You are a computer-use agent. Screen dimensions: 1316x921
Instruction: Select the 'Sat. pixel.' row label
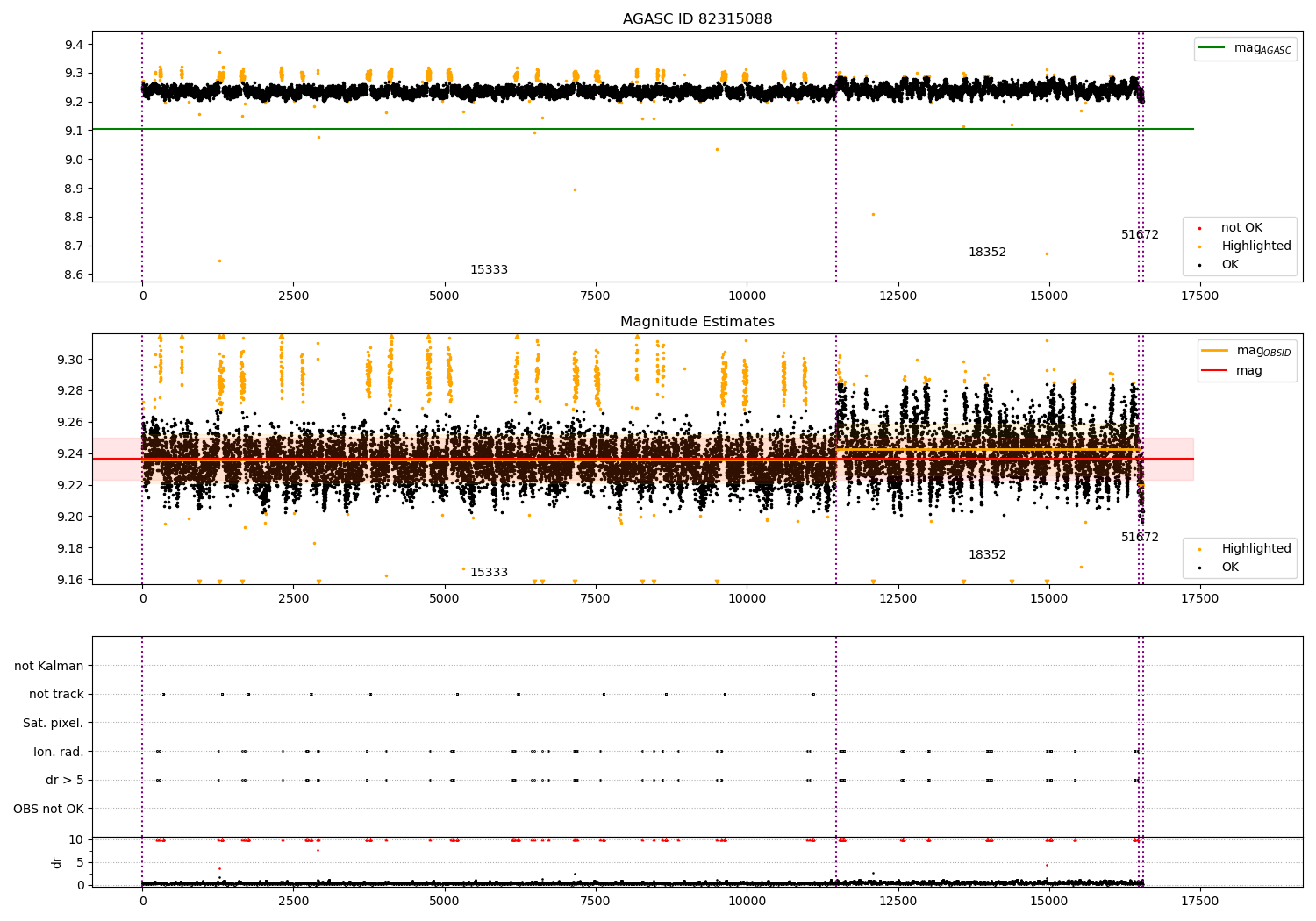(53, 724)
